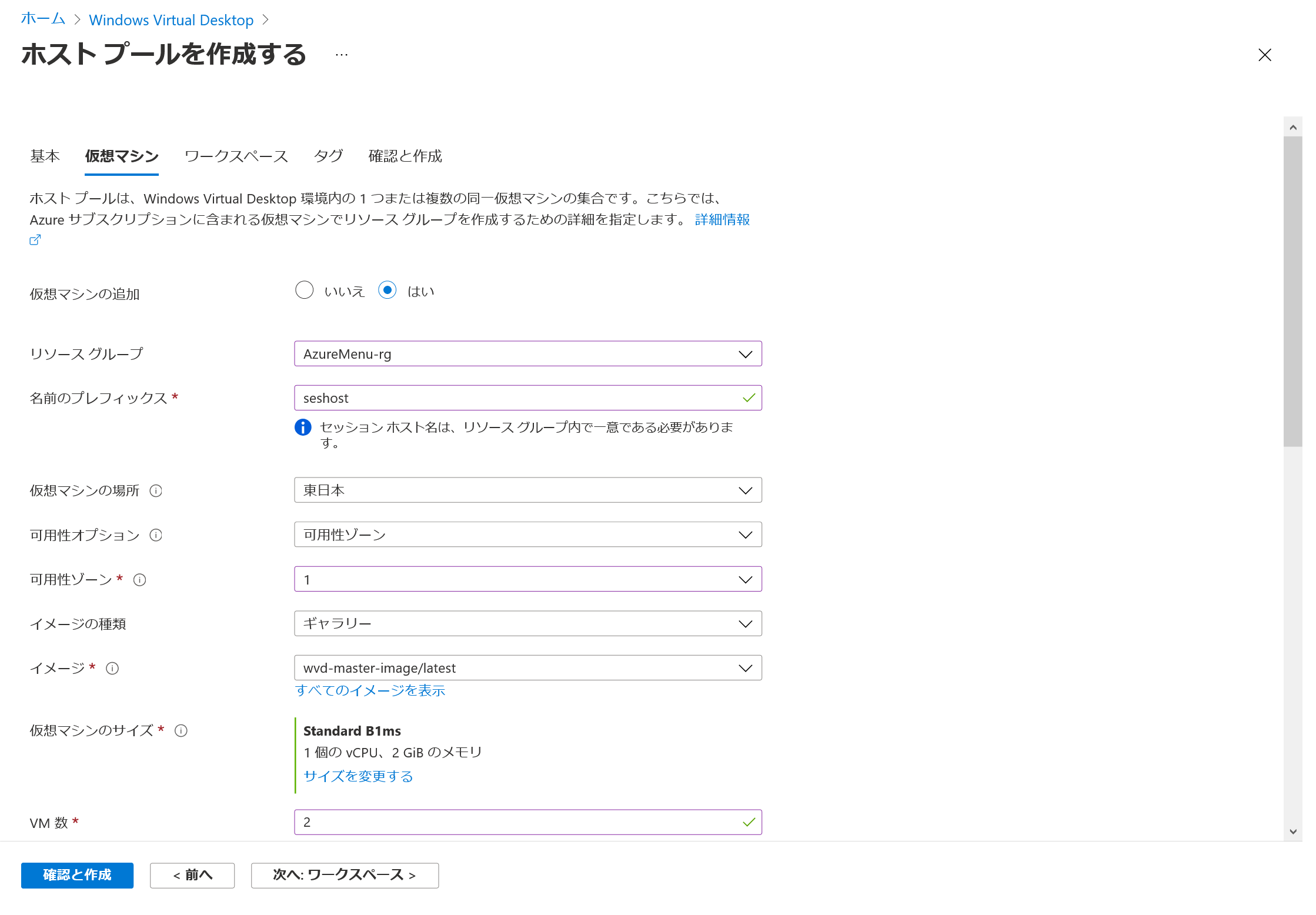This screenshot has height=915, width=1316.
Task: Open the イメージ dropdown wvd-master-image/latest
Action: point(528,669)
